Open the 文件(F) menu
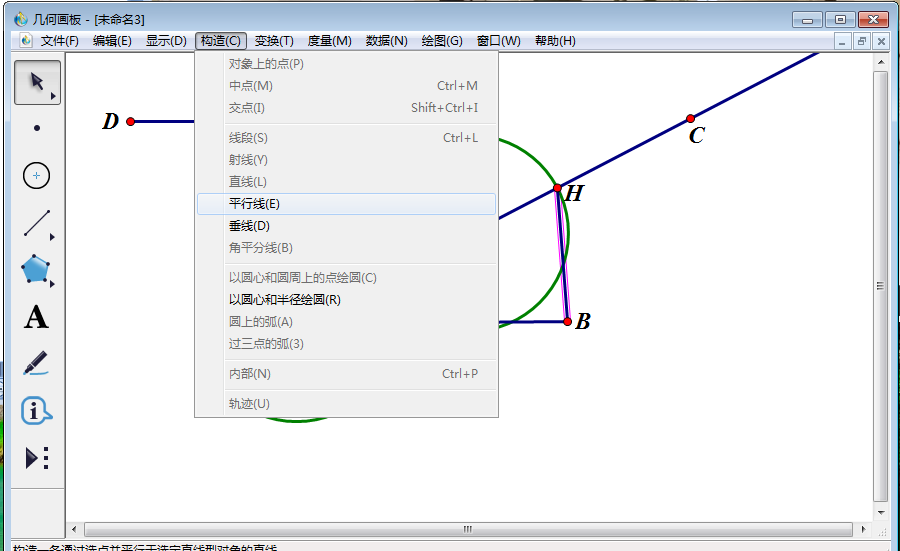 60,41
